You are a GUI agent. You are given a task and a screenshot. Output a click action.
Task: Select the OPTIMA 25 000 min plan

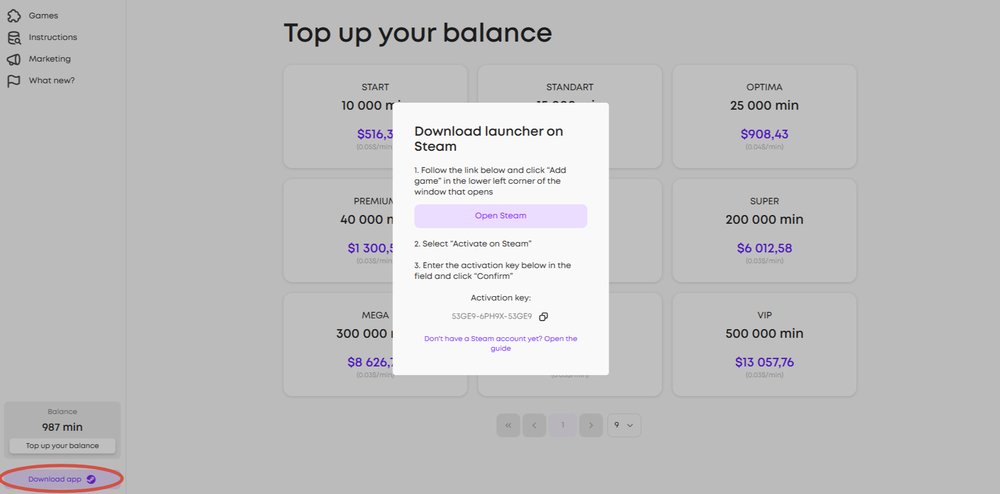click(763, 116)
